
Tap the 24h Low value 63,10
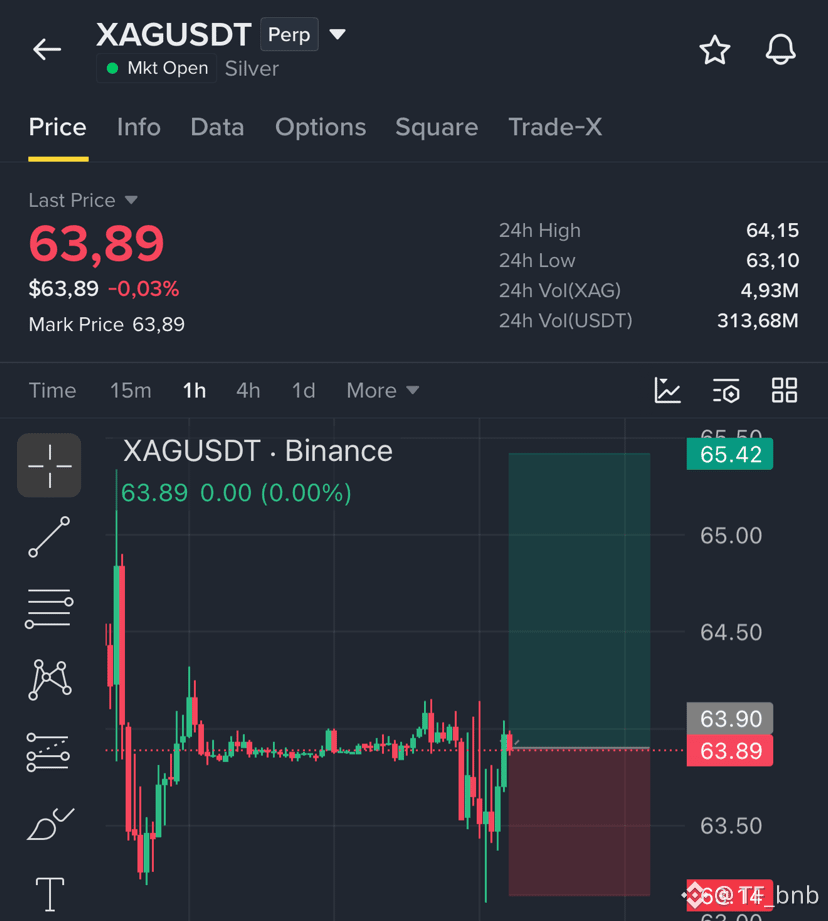(772, 260)
